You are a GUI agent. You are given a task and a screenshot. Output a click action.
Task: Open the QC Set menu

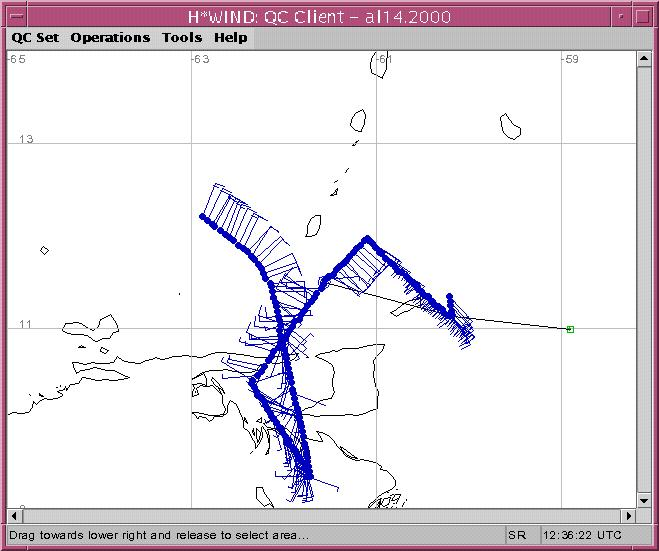click(x=35, y=38)
